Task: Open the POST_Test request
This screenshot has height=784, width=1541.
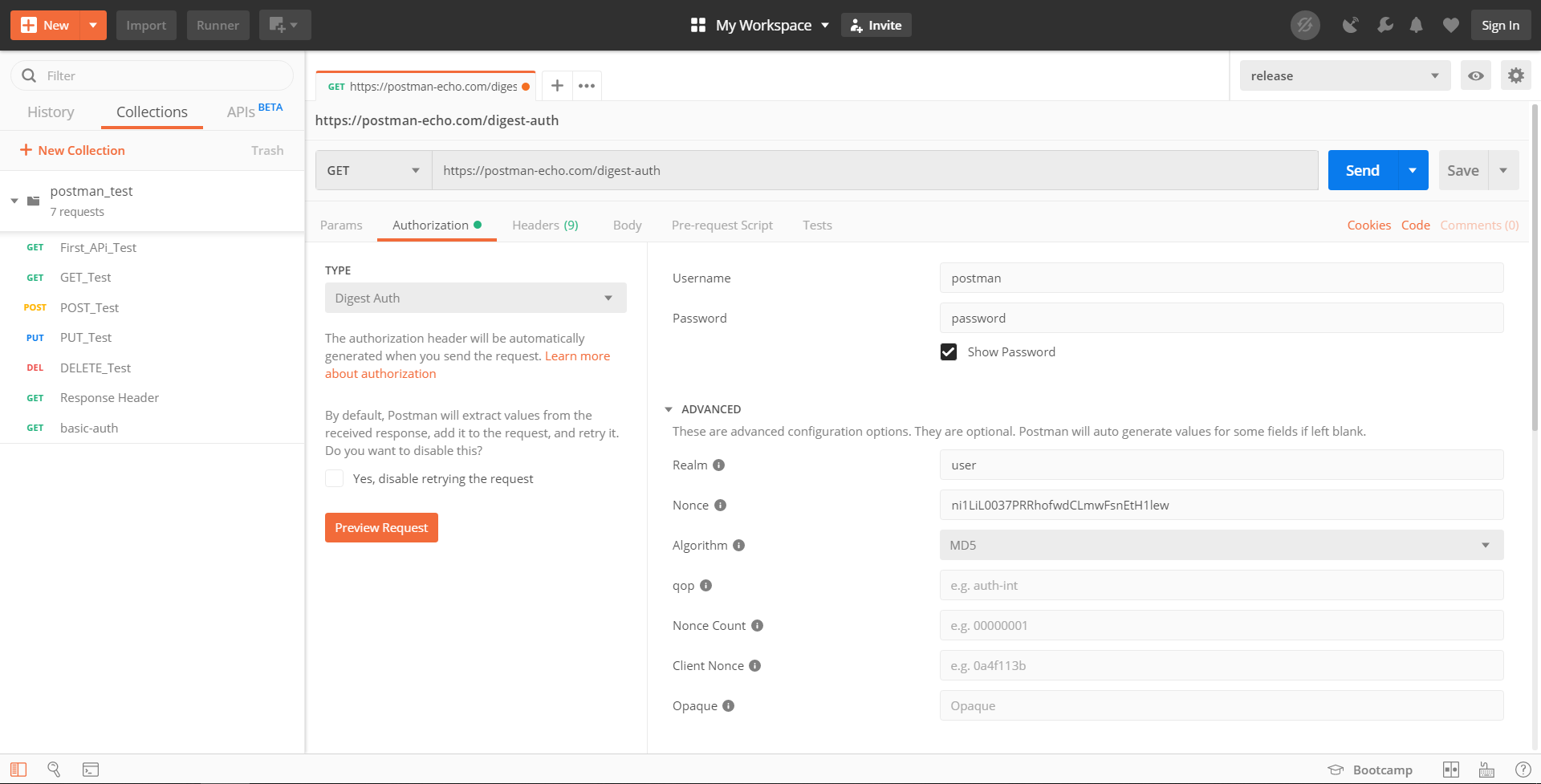Action: pyautogui.click(x=89, y=308)
